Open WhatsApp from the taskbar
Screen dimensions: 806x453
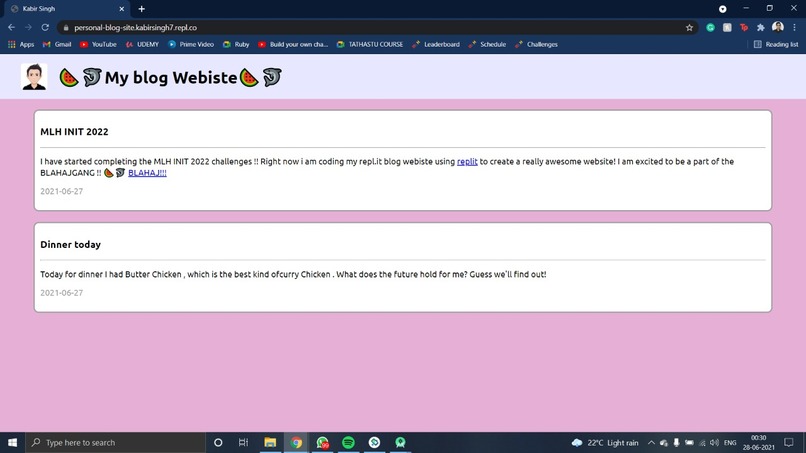coord(322,442)
